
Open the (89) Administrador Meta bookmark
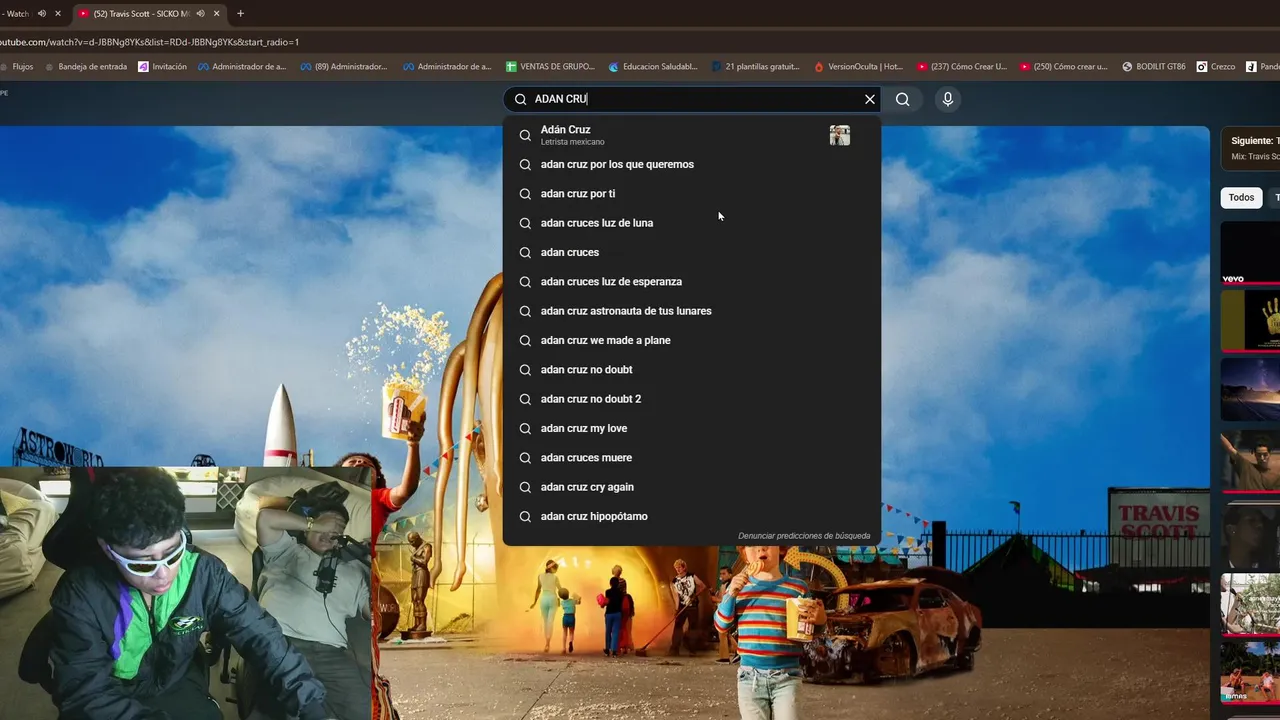coord(343,67)
